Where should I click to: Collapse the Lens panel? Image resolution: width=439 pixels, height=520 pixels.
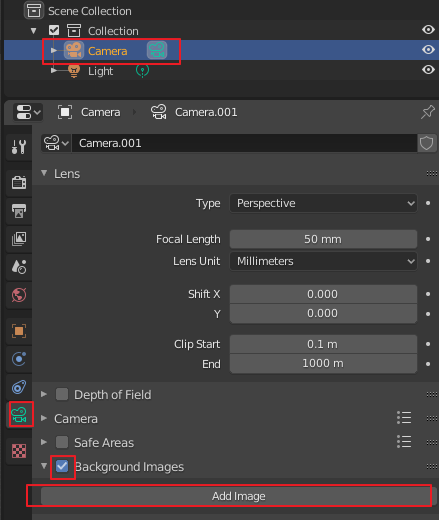click(x=44, y=173)
